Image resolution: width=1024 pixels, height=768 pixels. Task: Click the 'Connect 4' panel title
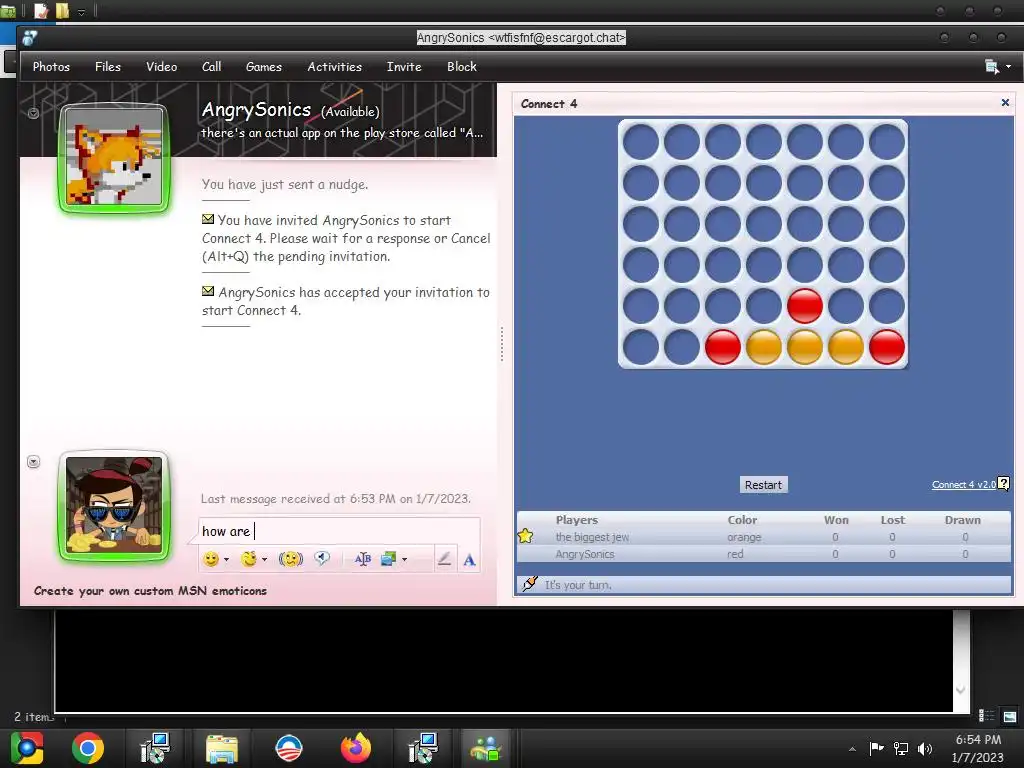pyautogui.click(x=549, y=104)
